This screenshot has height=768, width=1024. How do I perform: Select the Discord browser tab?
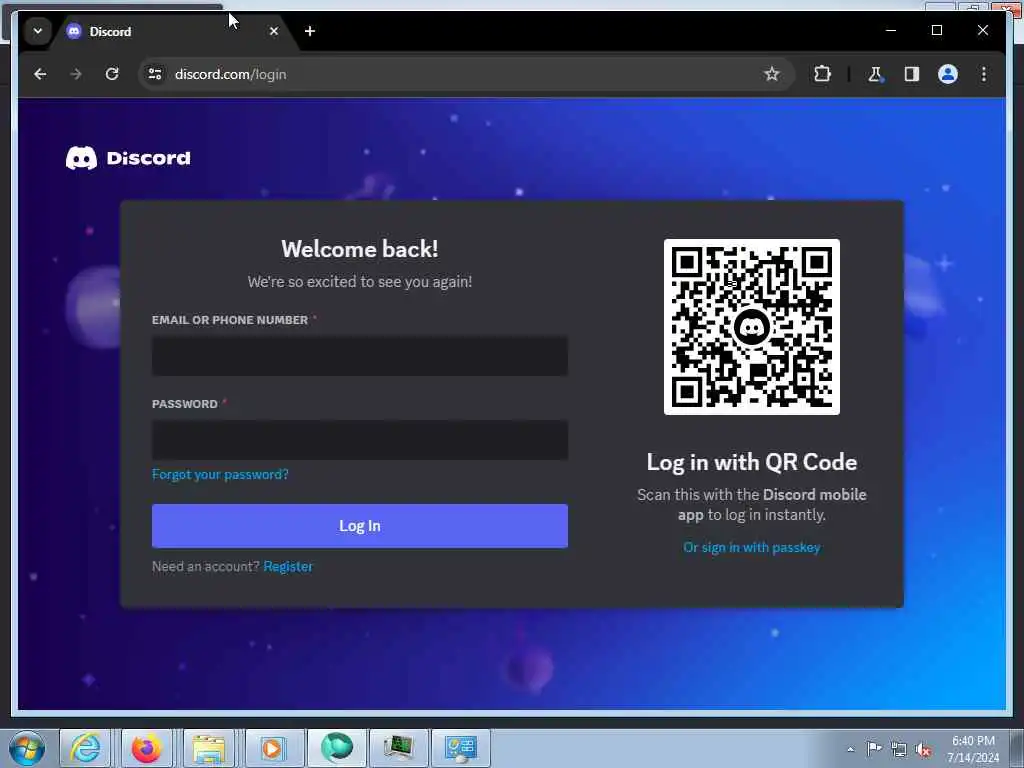pos(173,31)
